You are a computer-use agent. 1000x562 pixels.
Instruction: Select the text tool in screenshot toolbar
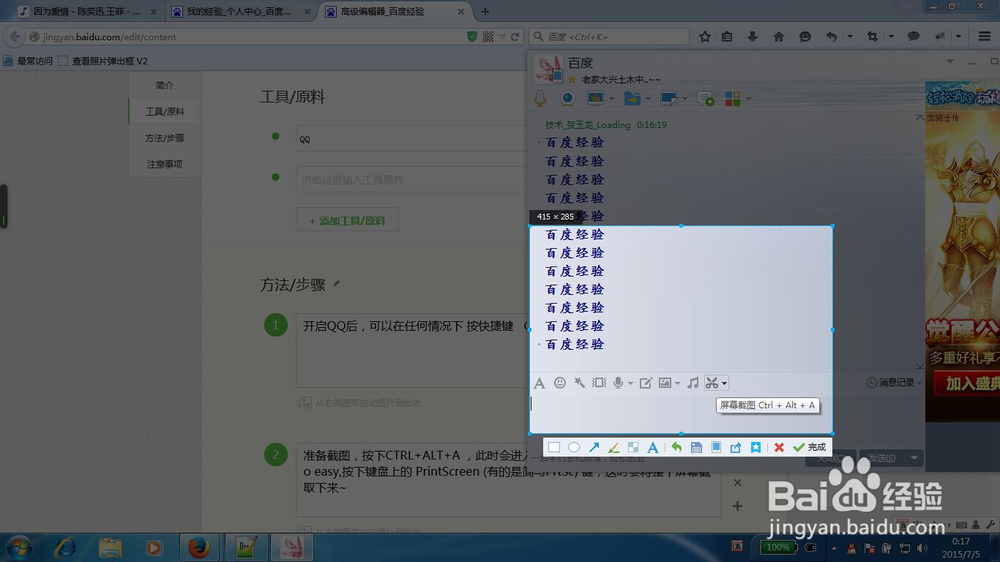coord(652,447)
